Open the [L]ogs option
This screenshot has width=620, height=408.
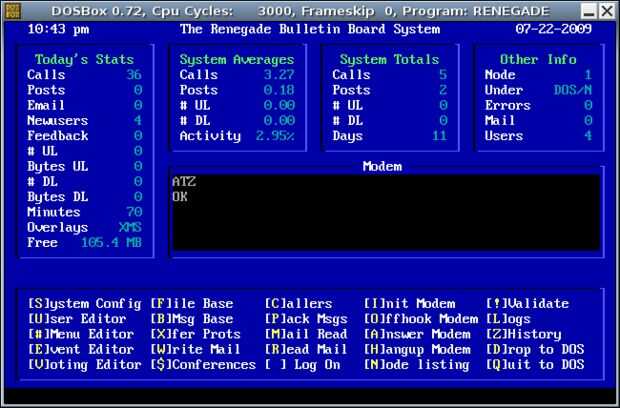[508, 319]
